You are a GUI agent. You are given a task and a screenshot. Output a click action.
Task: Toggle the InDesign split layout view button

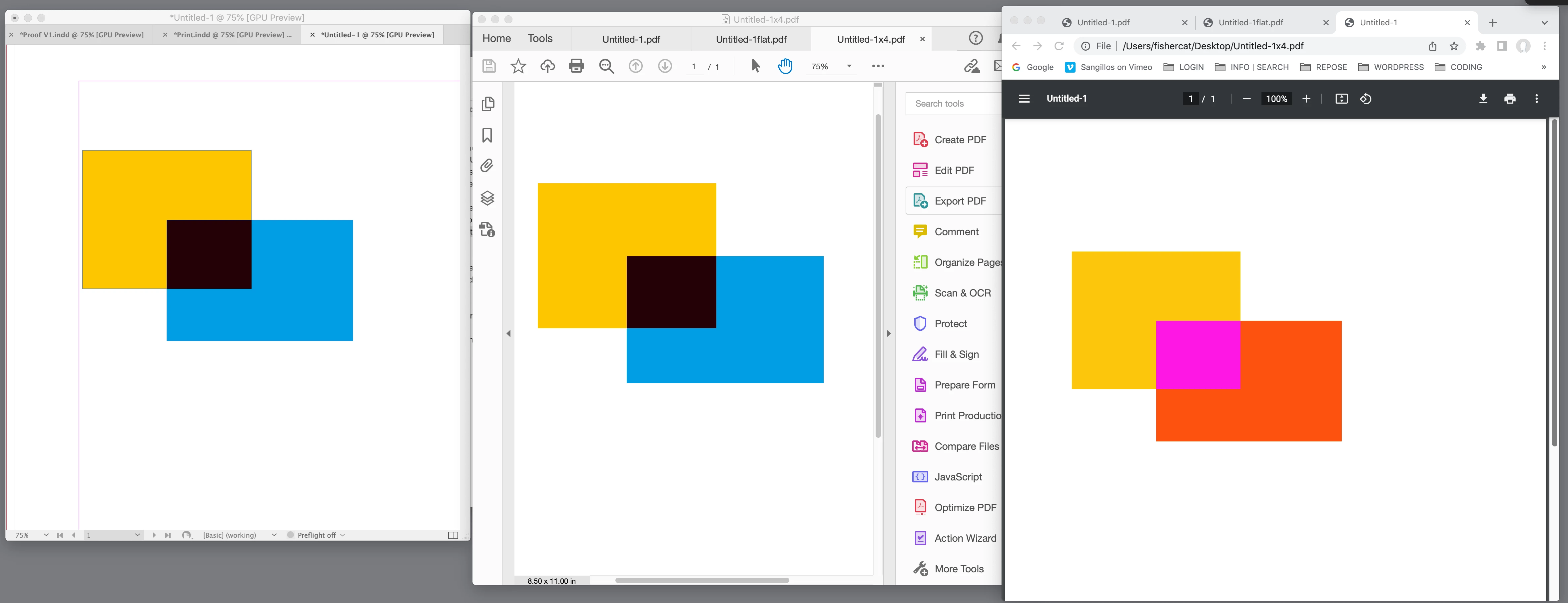pos(453,535)
